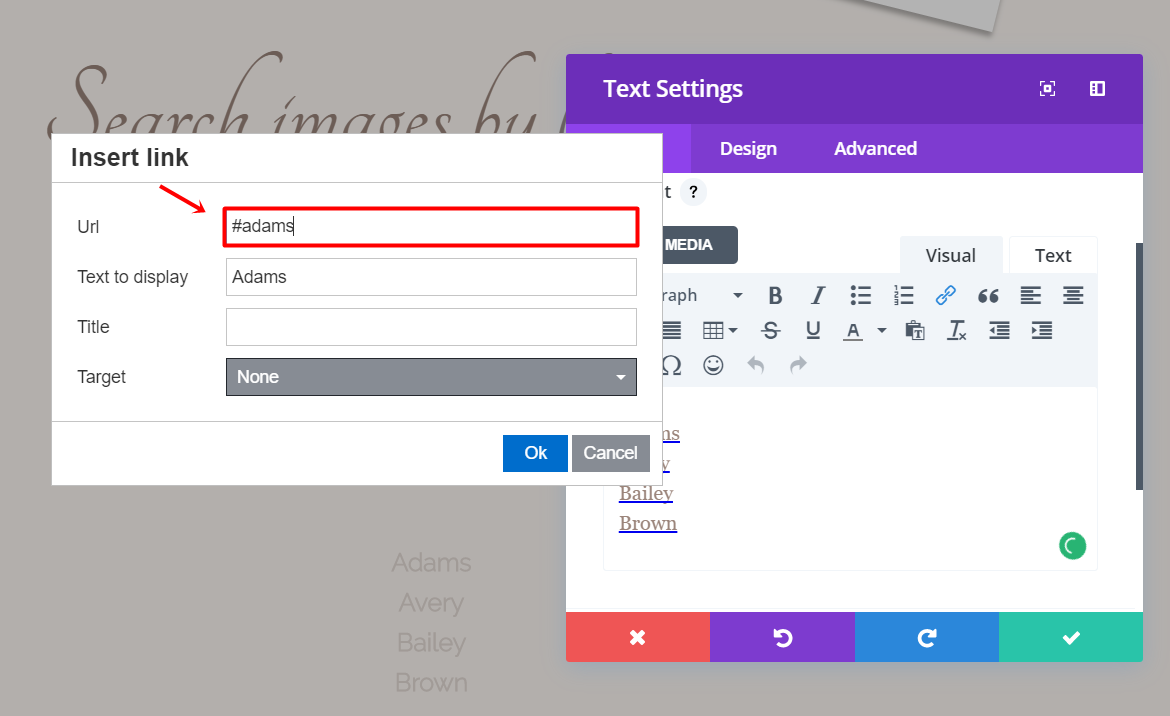Toggle bold formatting in the editor toolbar
The image size is (1170, 716).
775,296
